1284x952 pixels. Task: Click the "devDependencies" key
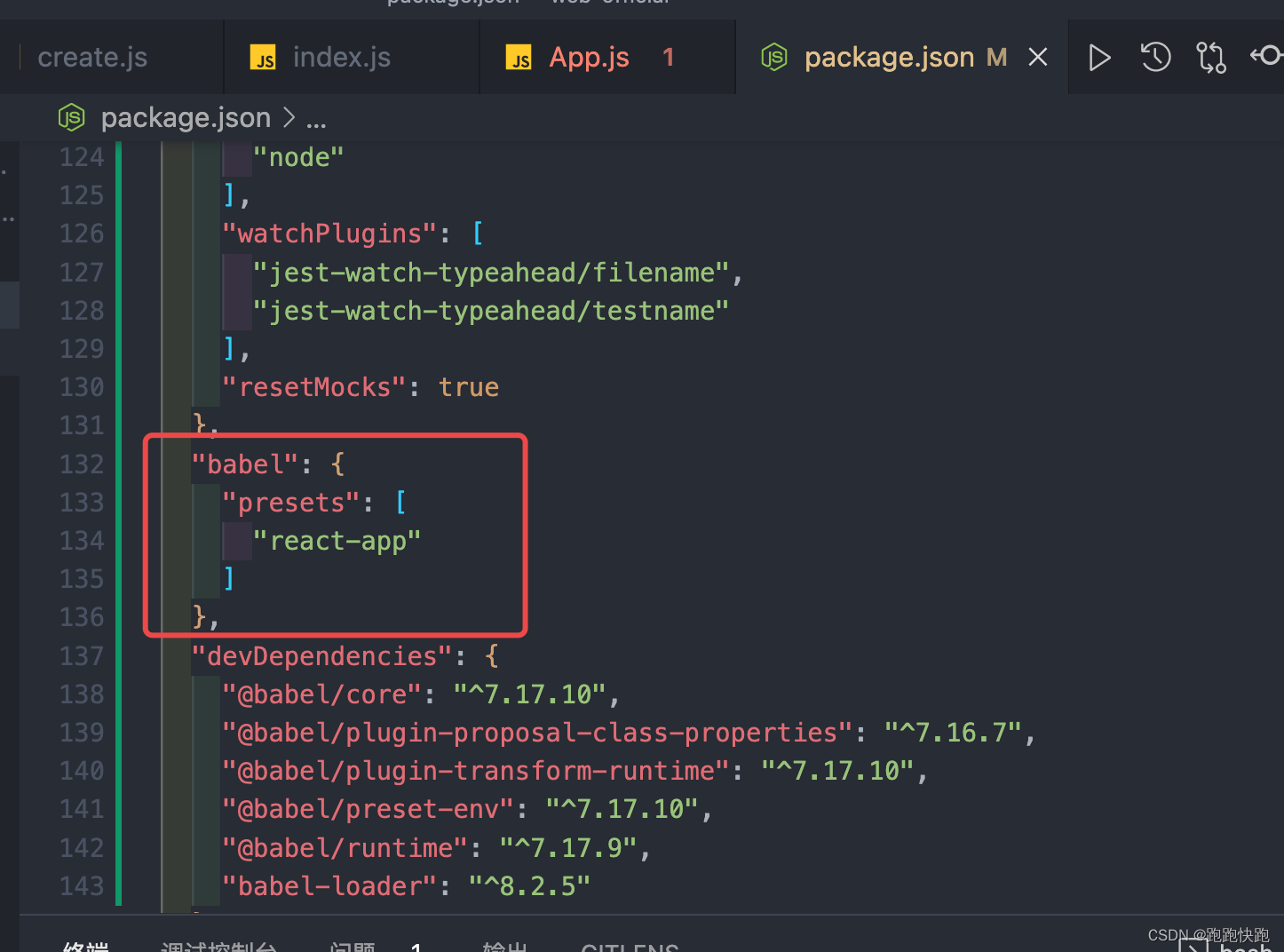[323, 656]
